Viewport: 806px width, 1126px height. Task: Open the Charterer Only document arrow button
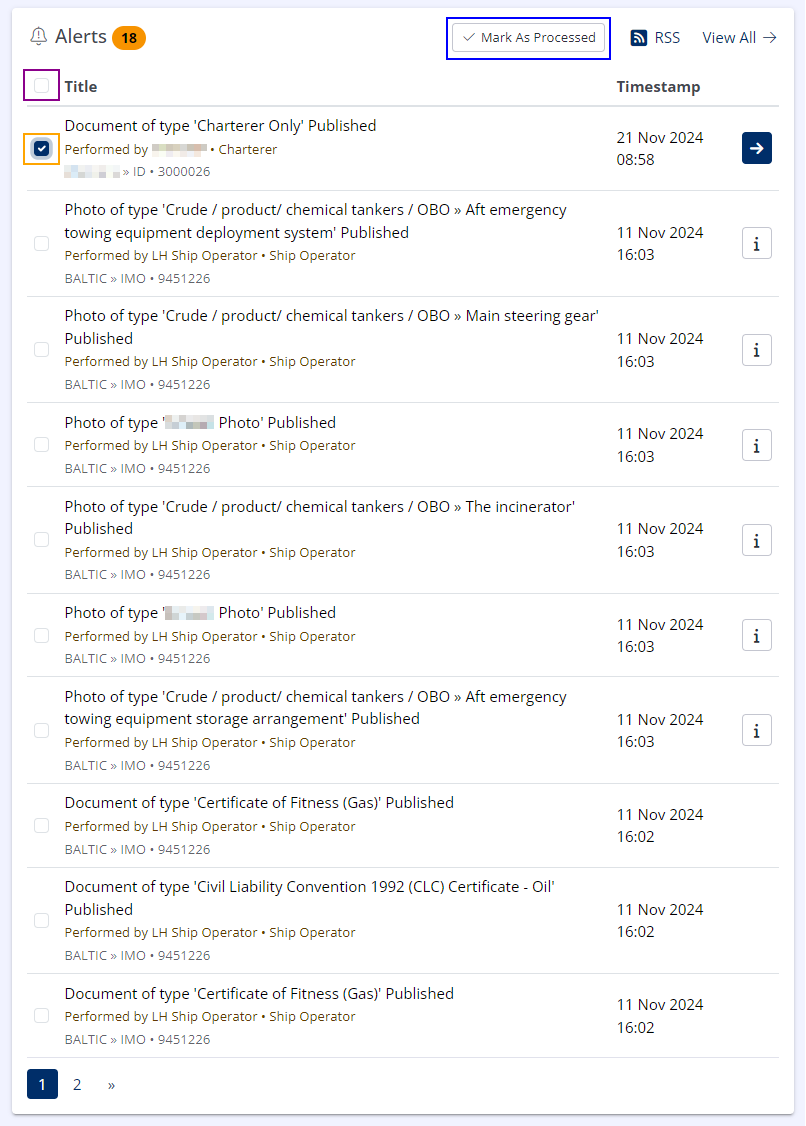(756, 148)
